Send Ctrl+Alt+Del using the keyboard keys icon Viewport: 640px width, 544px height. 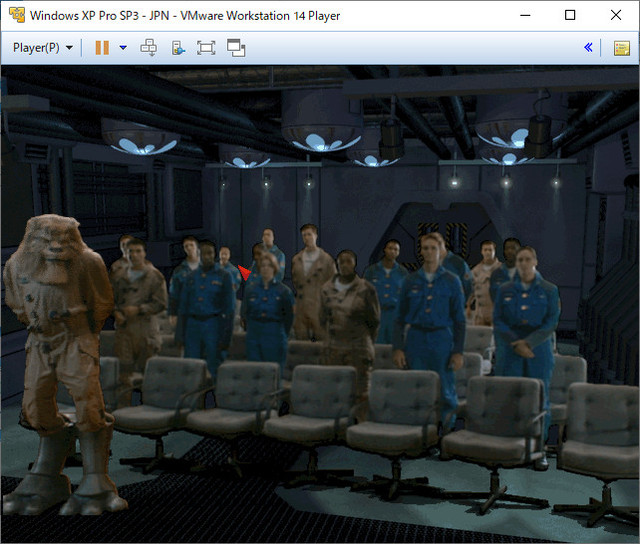149,48
